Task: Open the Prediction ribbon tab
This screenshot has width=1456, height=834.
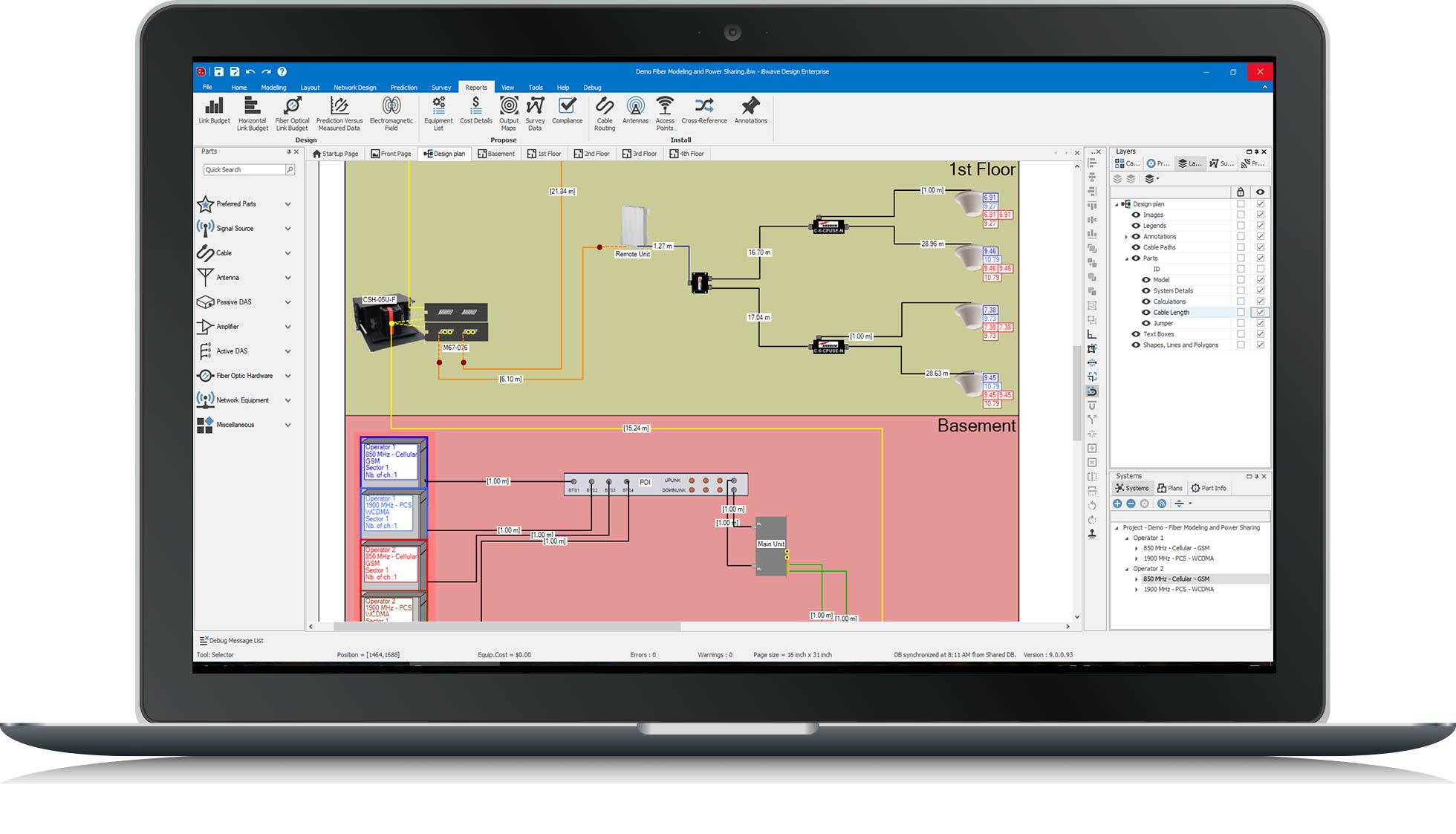Action: point(403,88)
